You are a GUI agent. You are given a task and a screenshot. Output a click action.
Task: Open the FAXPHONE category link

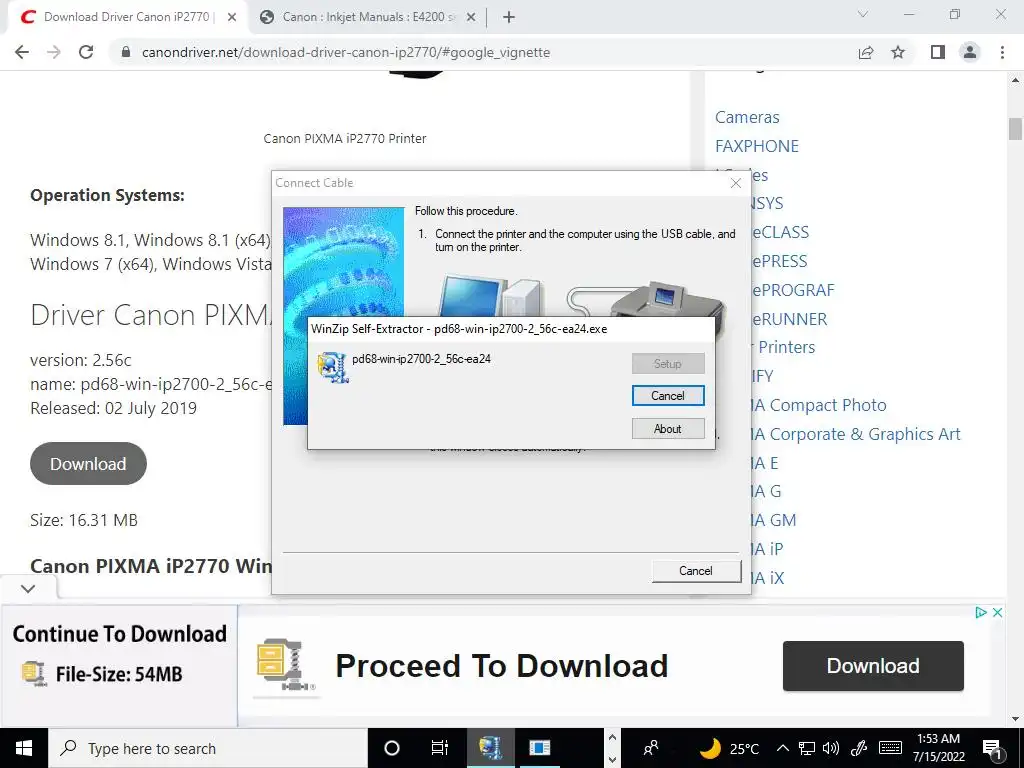(757, 146)
